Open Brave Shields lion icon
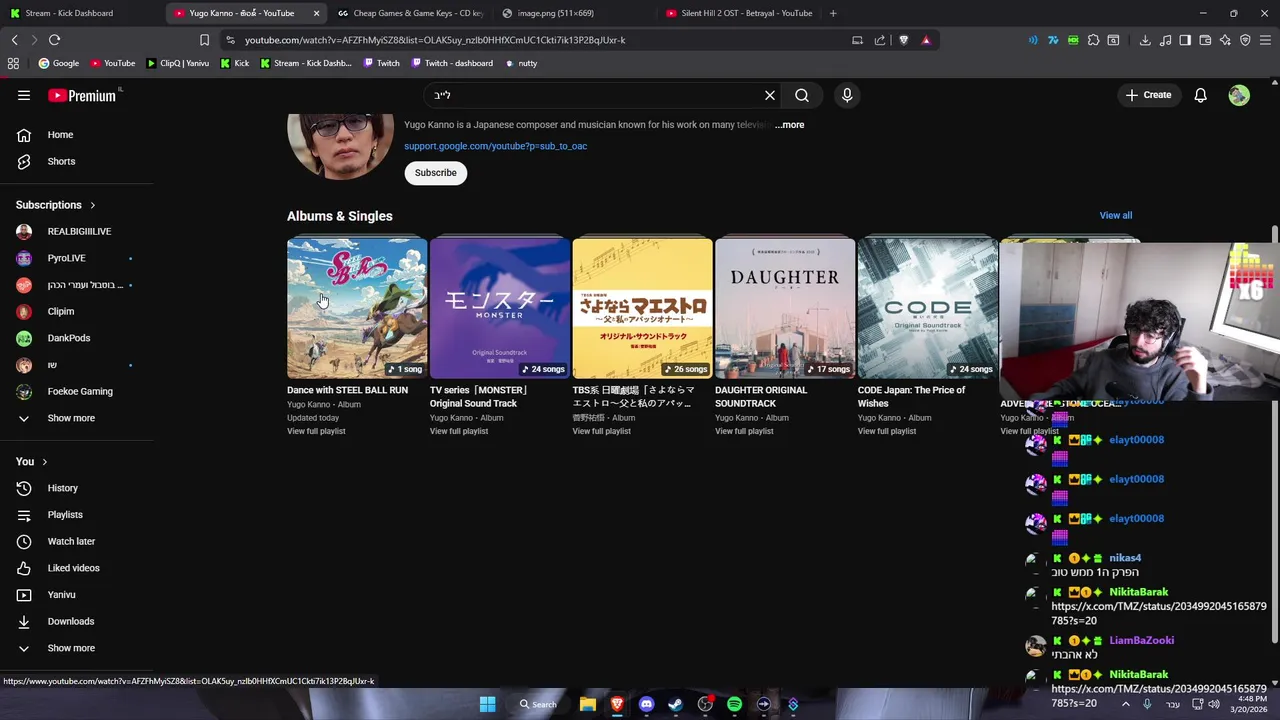1280x720 pixels. 904,40
